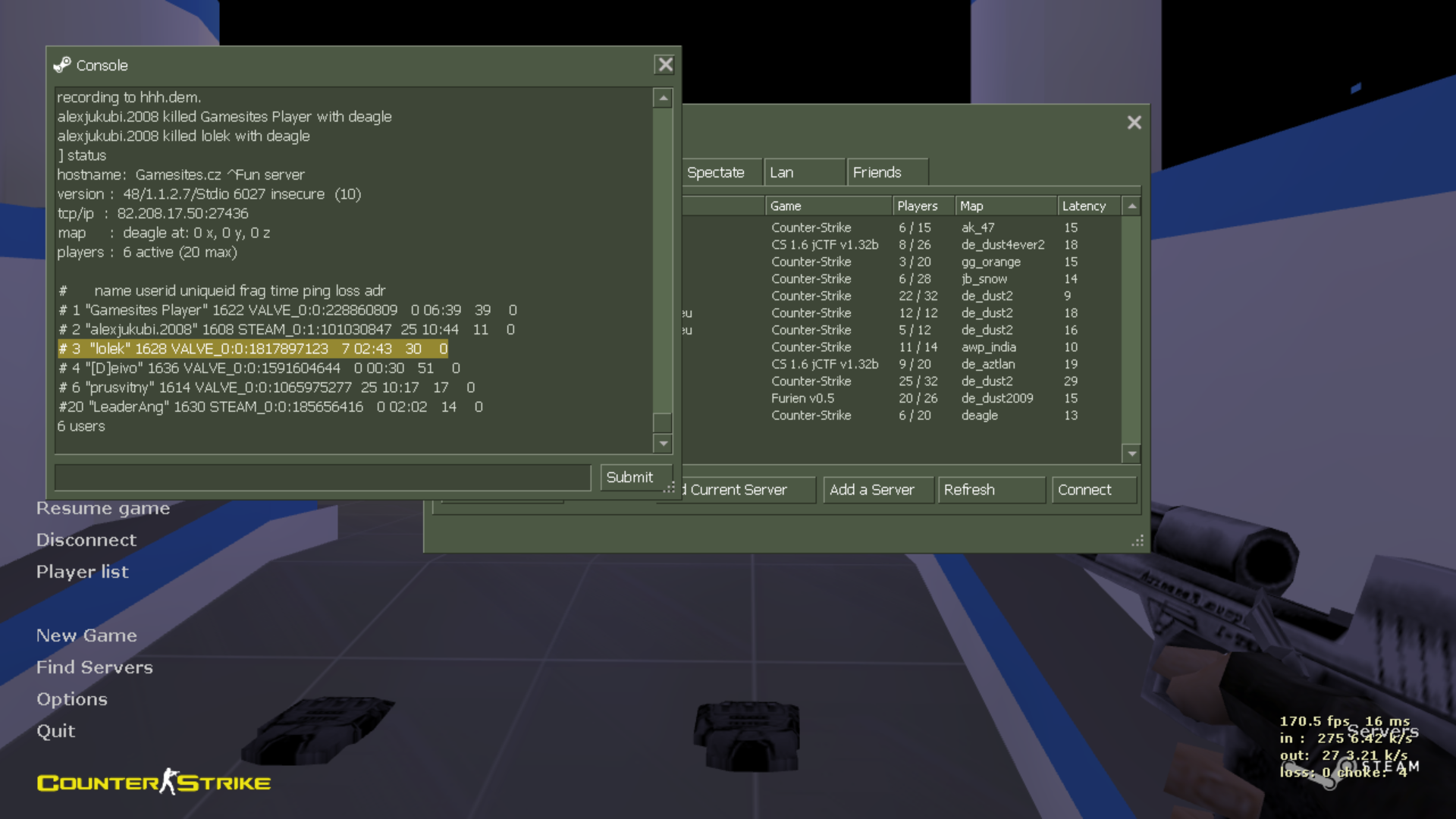1456x819 pixels.
Task: Switch to the Spectate tab
Action: [716, 173]
